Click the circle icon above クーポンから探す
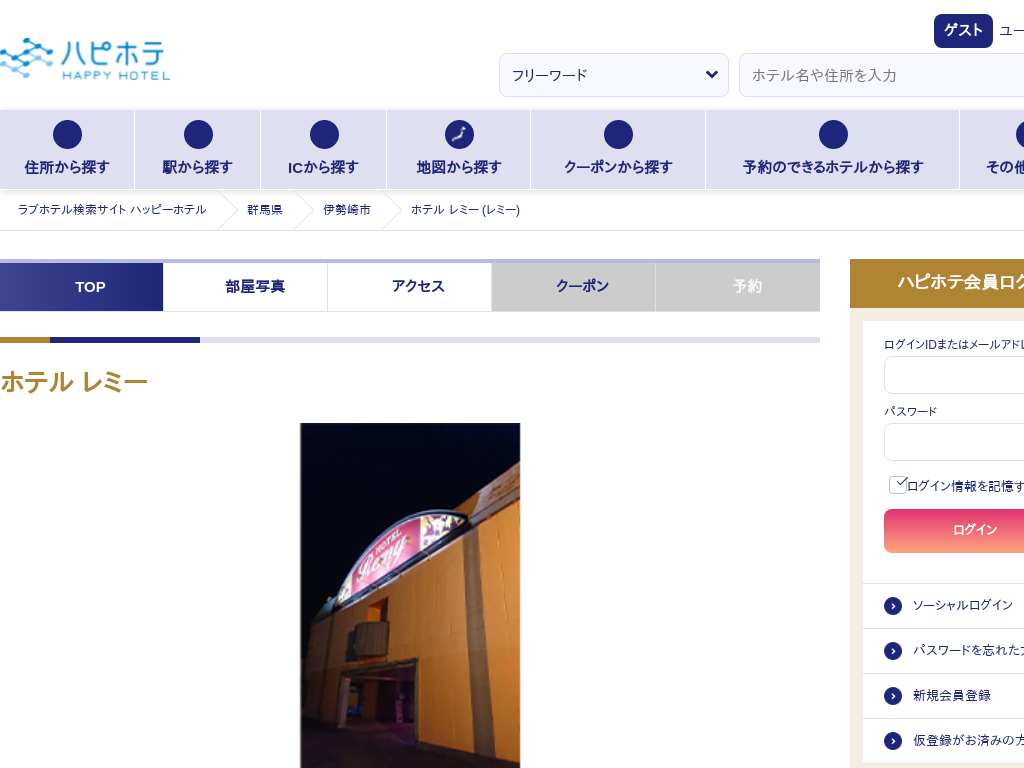Viewport: 1024px width, 768px height. (x=618, y=135)
